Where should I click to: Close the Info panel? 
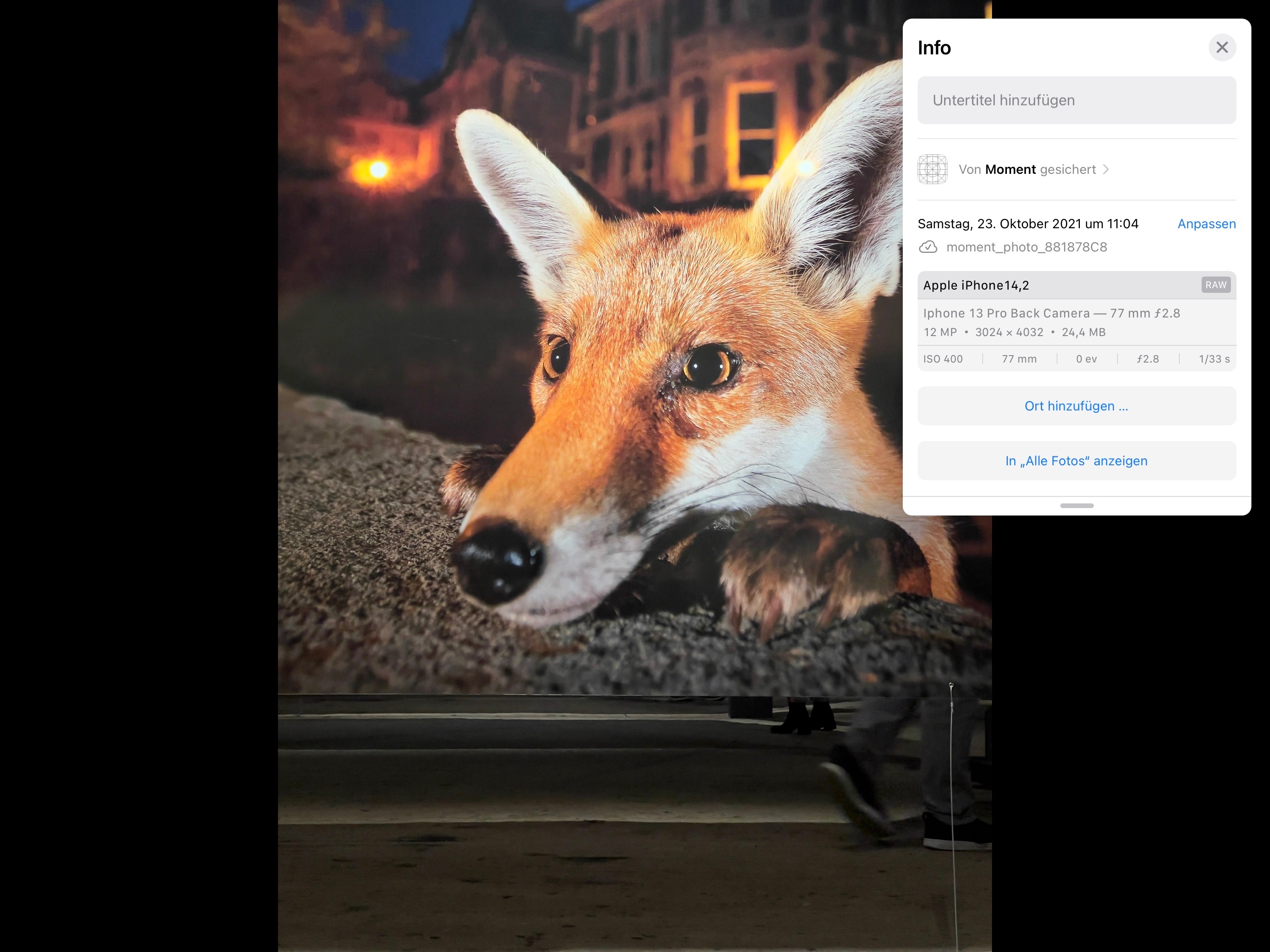(x=1222, y=47)
